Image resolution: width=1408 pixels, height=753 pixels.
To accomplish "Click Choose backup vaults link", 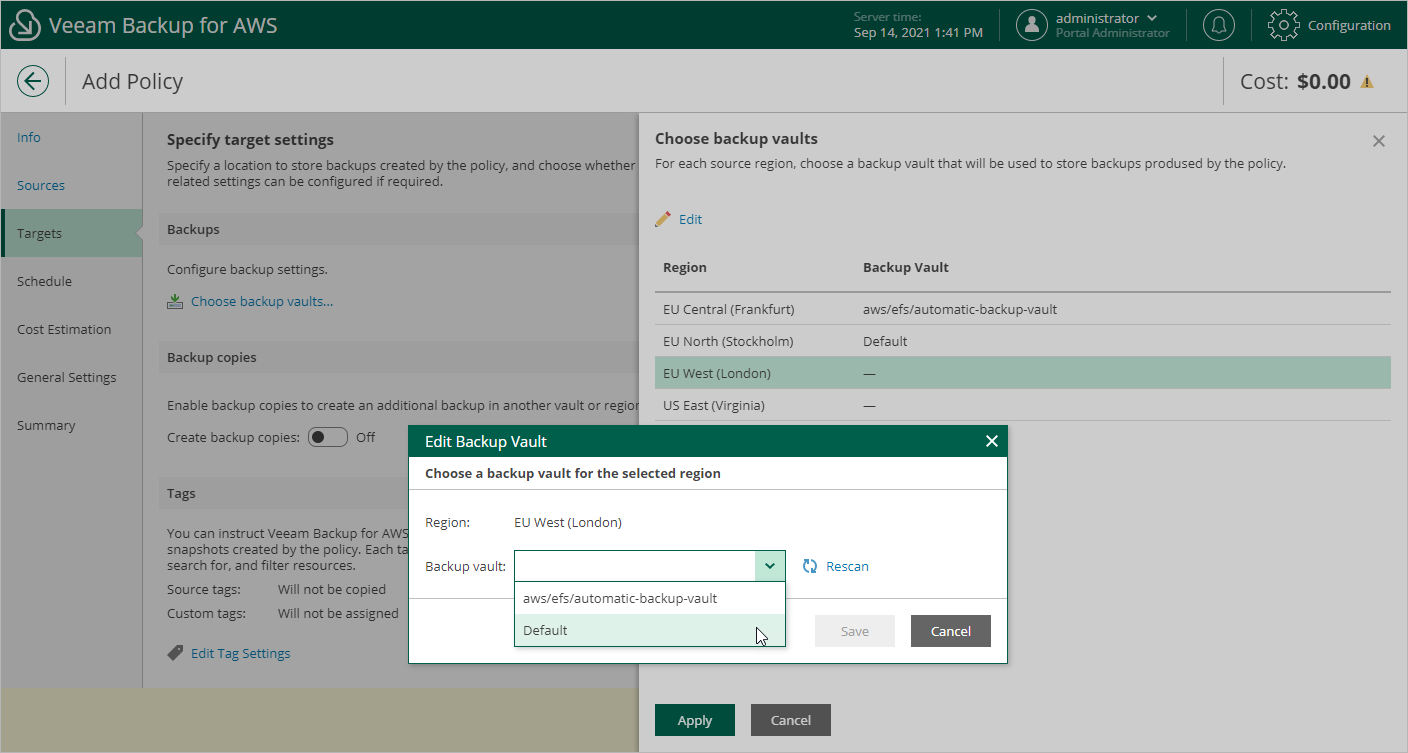I will coord(262,301).
